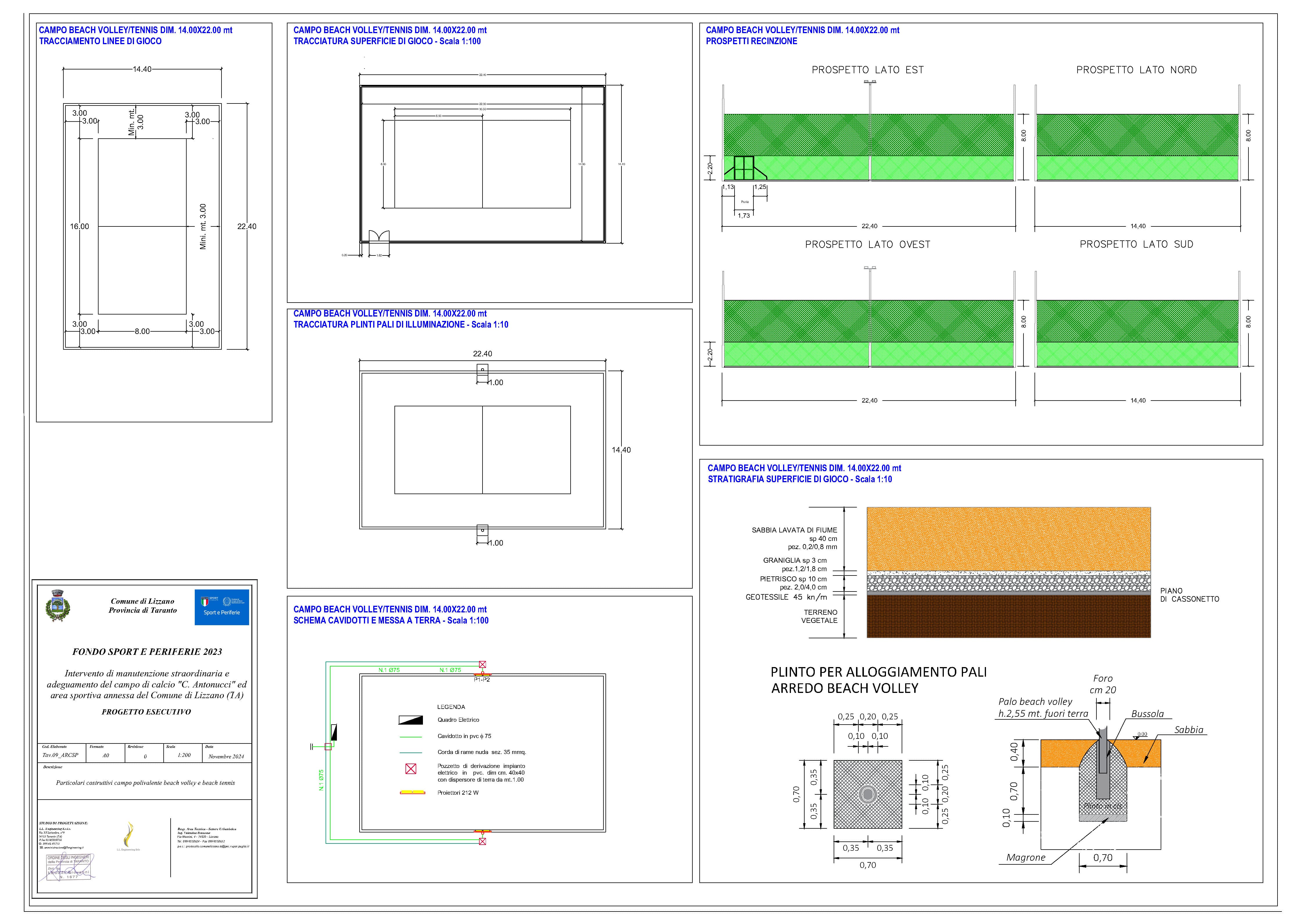Toggle the green Cavidotto in pvc legend line
The image size is (1306, 924).
click(411, 737)
